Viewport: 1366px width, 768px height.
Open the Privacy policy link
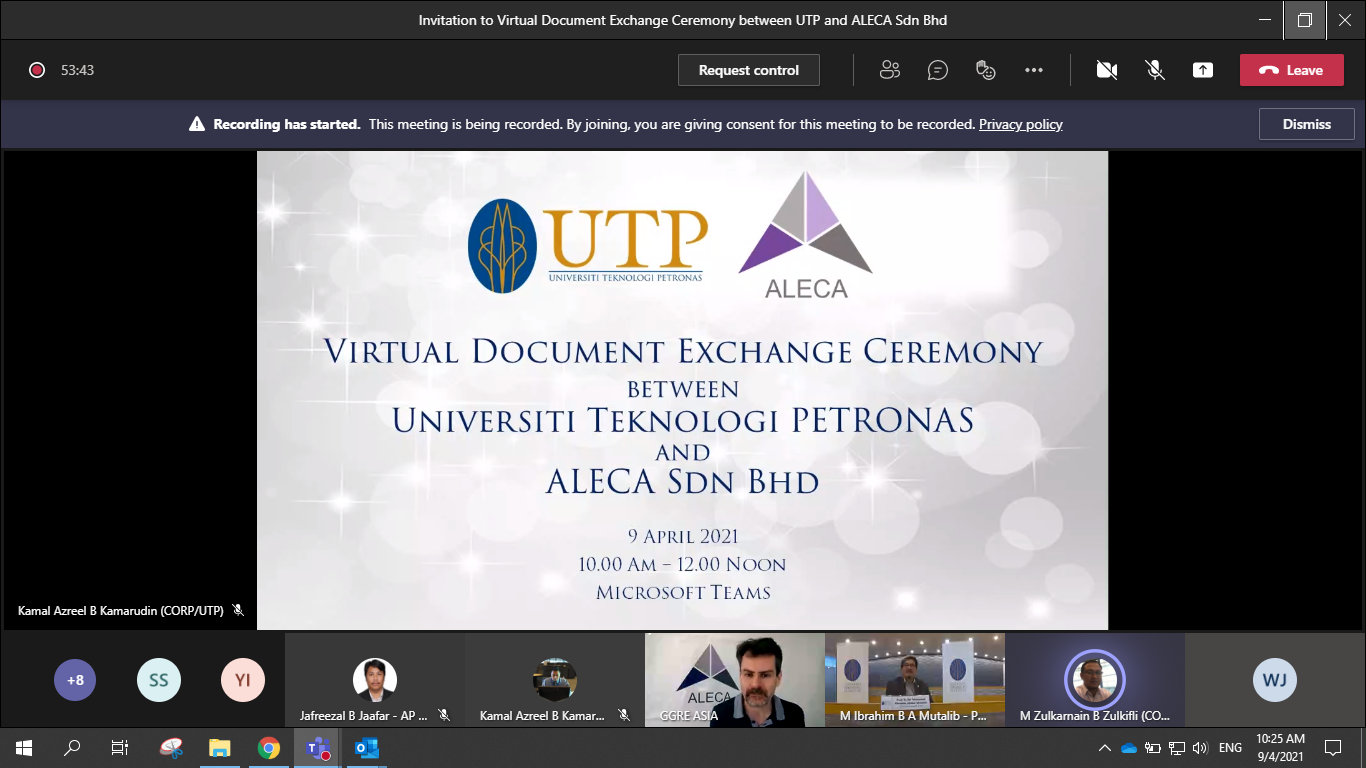(1020, 124)
